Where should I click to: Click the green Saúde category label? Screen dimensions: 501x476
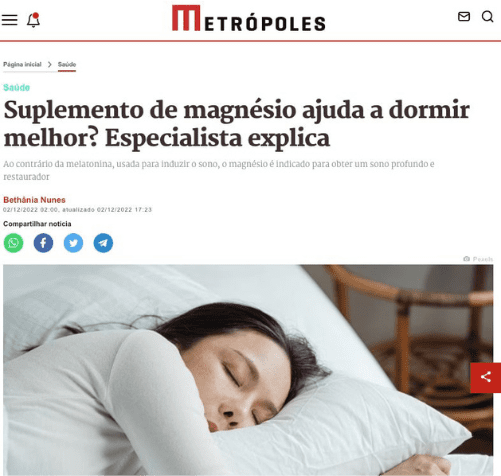click(16, 87)
